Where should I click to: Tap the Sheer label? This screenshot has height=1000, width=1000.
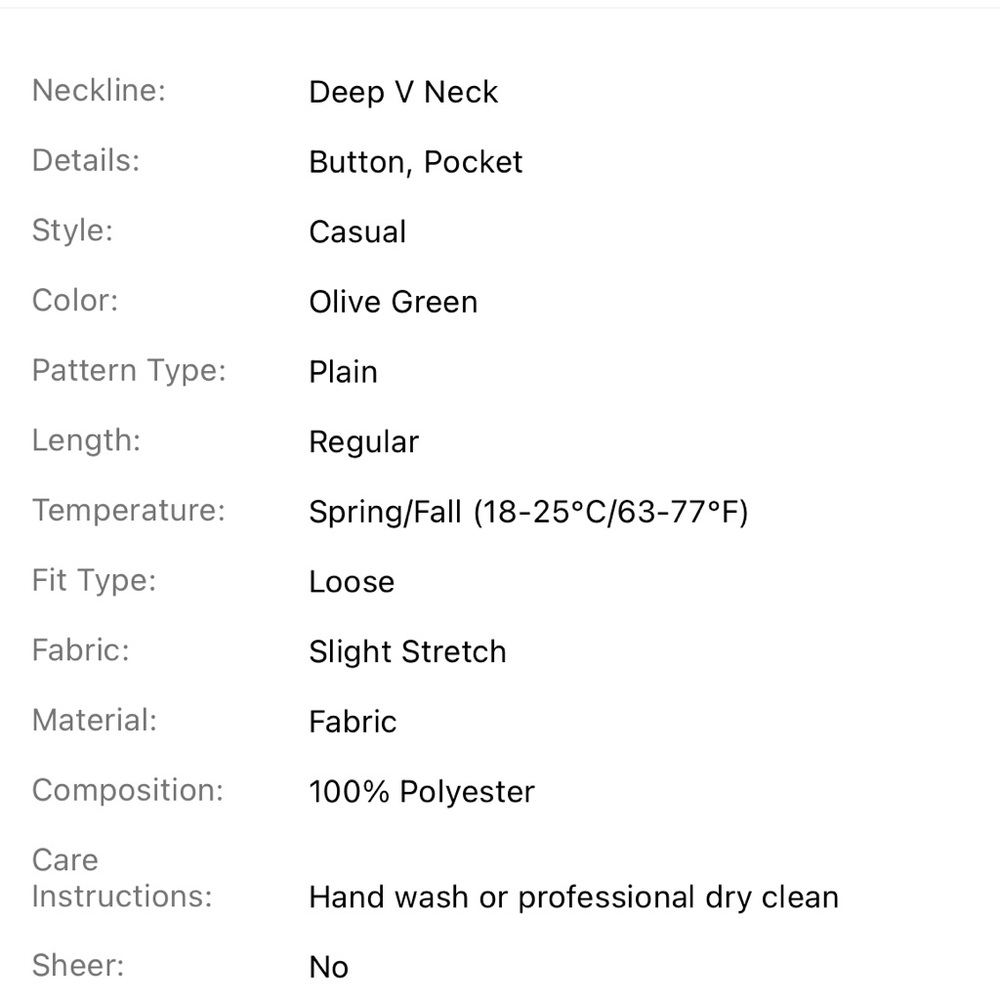(78, 965)
